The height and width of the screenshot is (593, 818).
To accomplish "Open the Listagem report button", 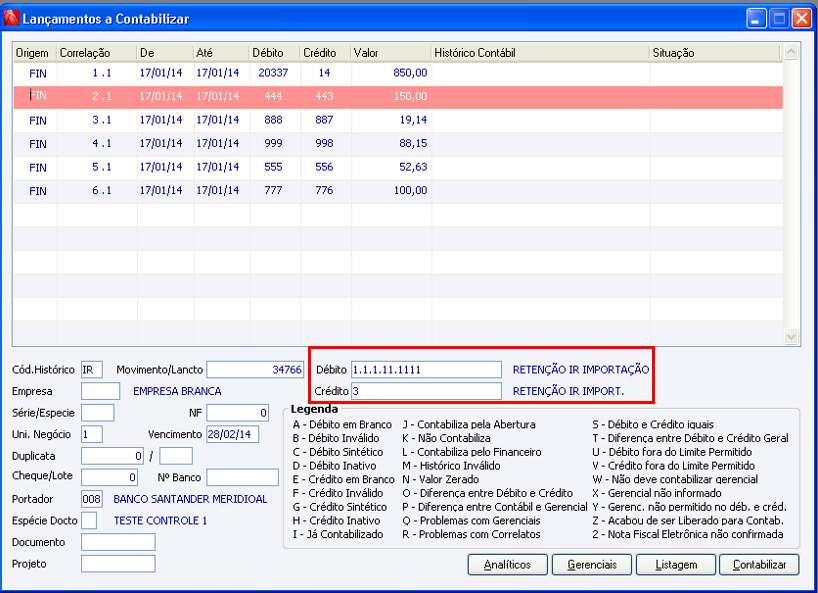I will [675, 565].
